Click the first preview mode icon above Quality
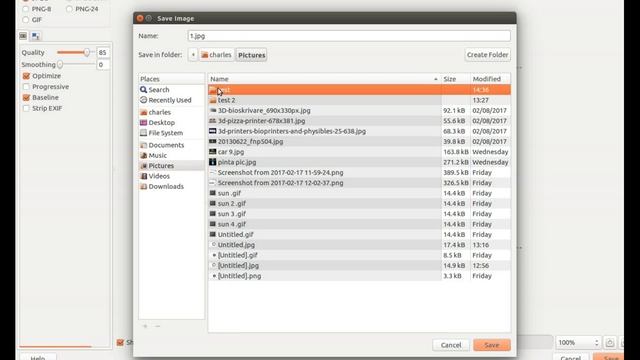Image resolution: width=640 pixels, height=360 pixels. pyautogui.click(x=23, y=36)
